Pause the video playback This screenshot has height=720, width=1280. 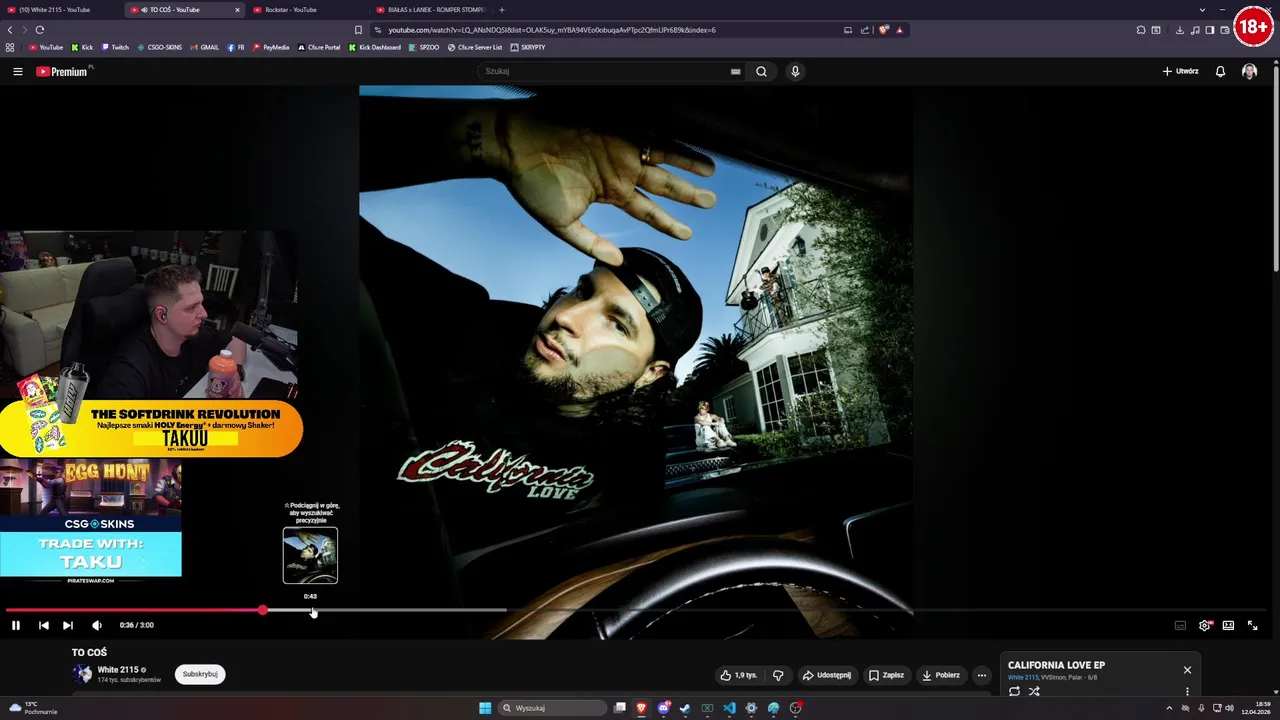pos(16,625)
